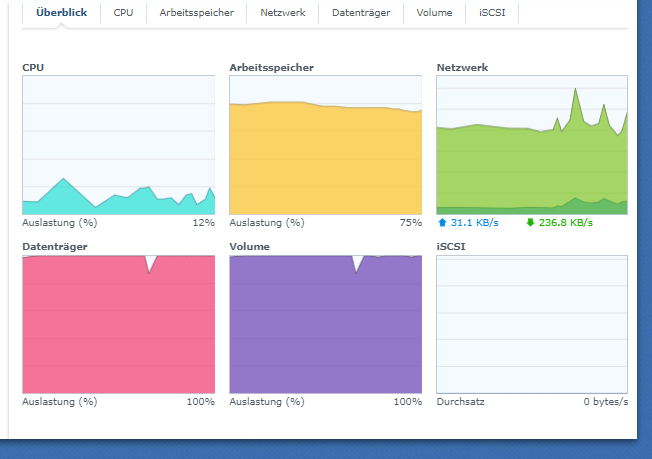
Task: Click the 12% CPU usage value
Action: [203, 223]
